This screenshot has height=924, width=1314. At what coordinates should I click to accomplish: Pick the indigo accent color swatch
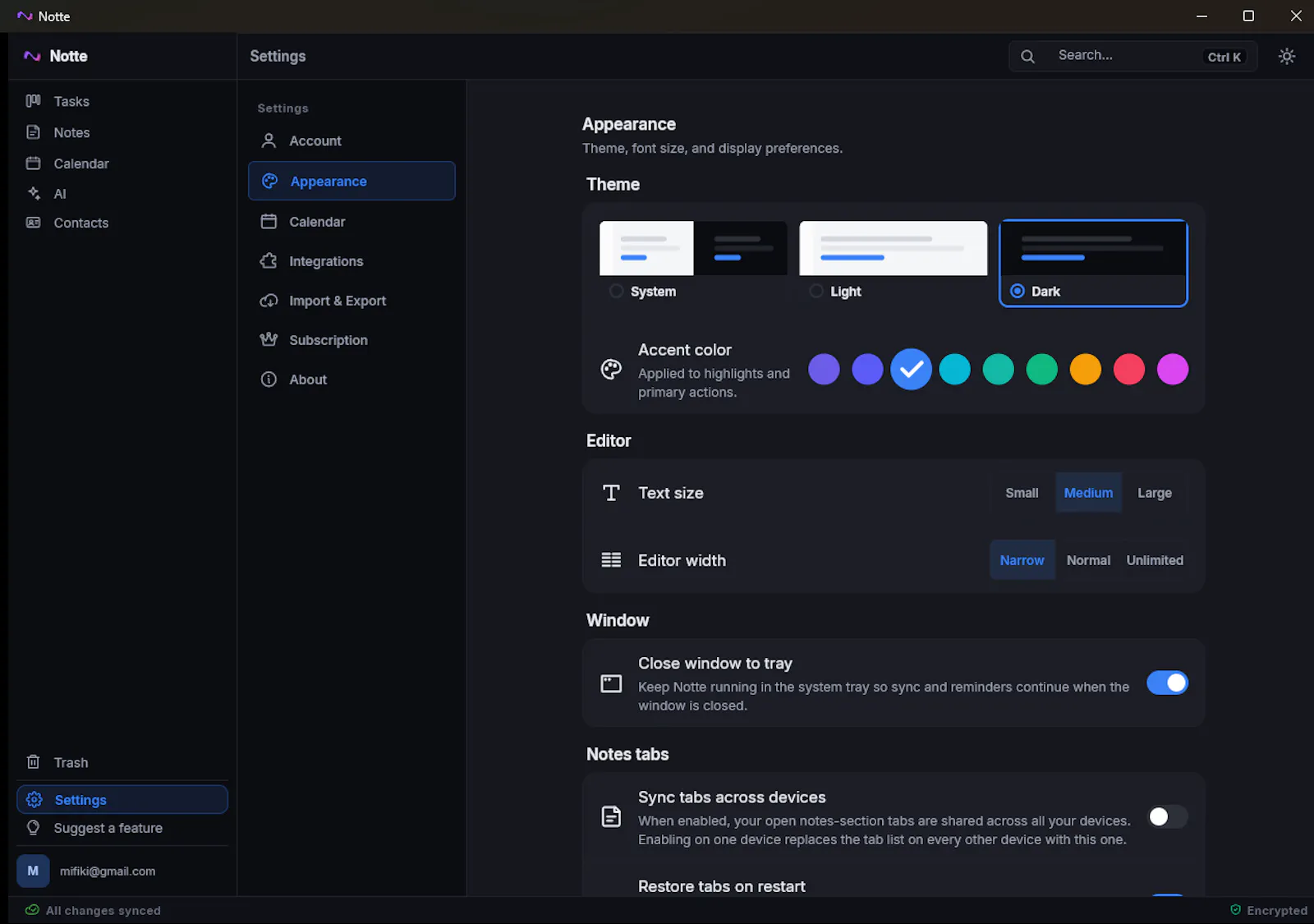pyautogui.click(x=867, y=370)
